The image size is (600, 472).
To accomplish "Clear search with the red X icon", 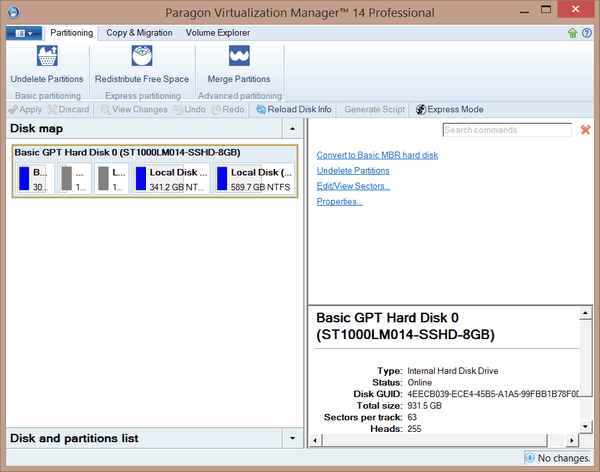I will tap(585, 130).
